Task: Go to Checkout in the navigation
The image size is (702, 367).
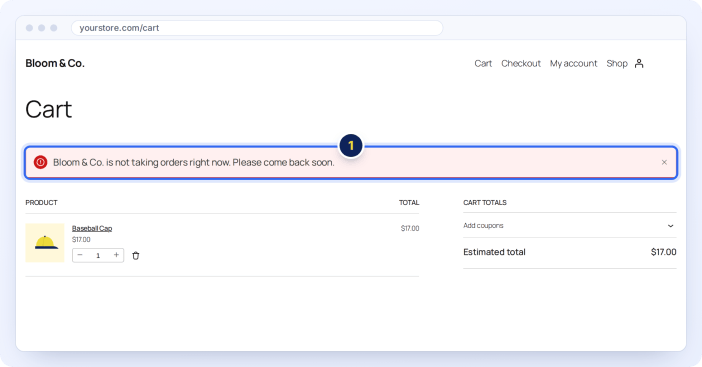Action: point(521,64)
